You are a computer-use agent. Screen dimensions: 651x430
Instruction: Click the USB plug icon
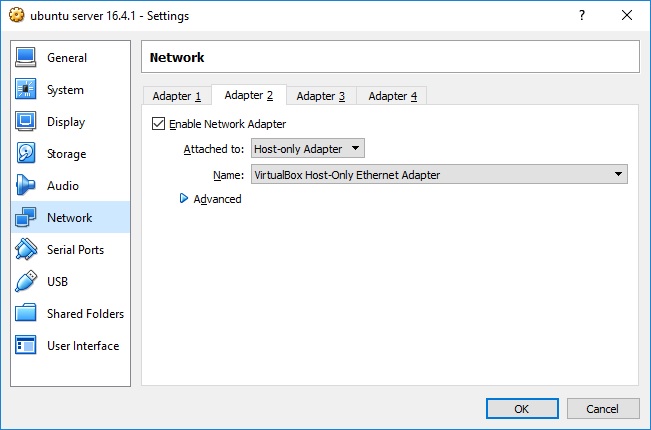point(27,282)
